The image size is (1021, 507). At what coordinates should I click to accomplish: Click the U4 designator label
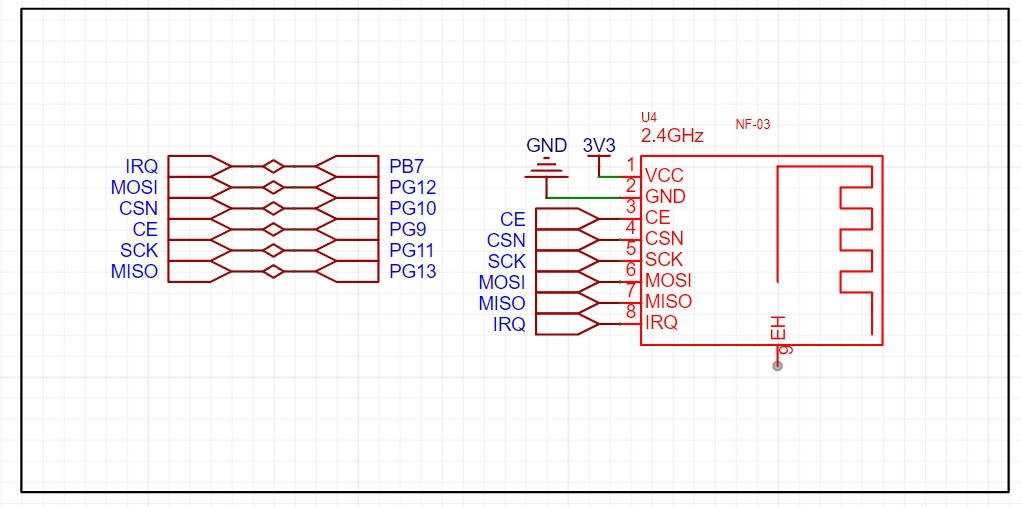pyautogui.click(x=649, y=118)
